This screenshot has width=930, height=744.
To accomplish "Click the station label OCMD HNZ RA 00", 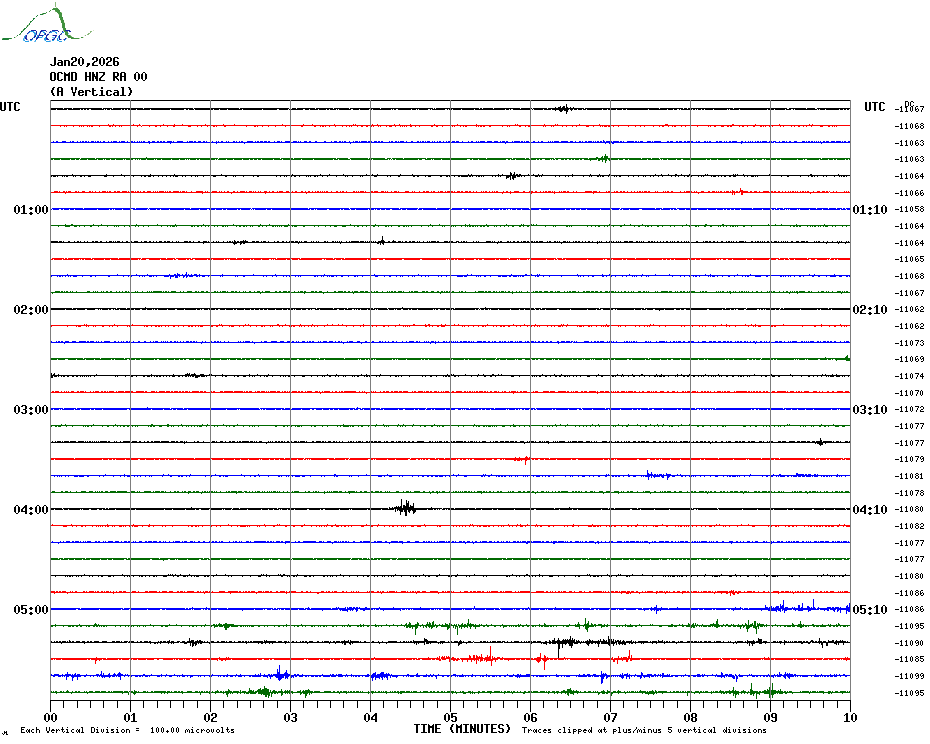I will coord(98,77).
